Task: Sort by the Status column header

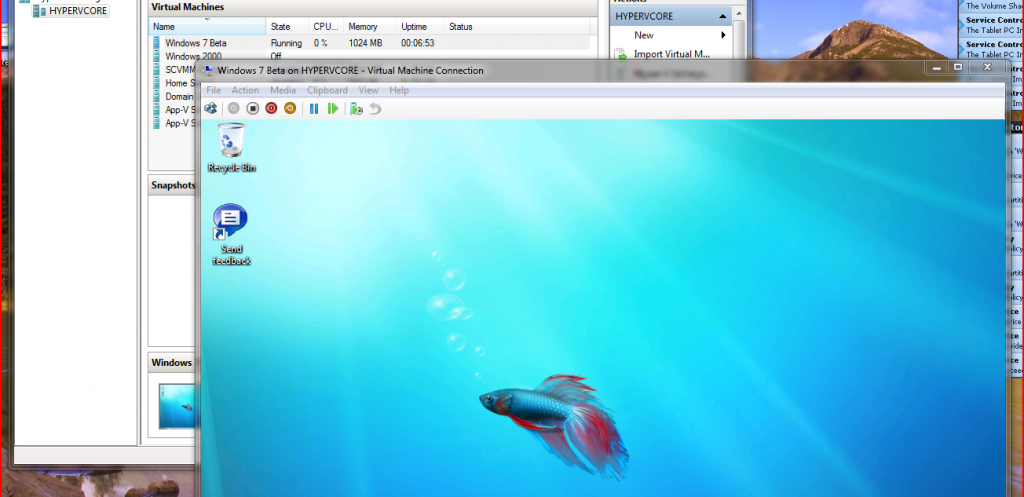Action: pyautogui.click(x=517, y=27)
